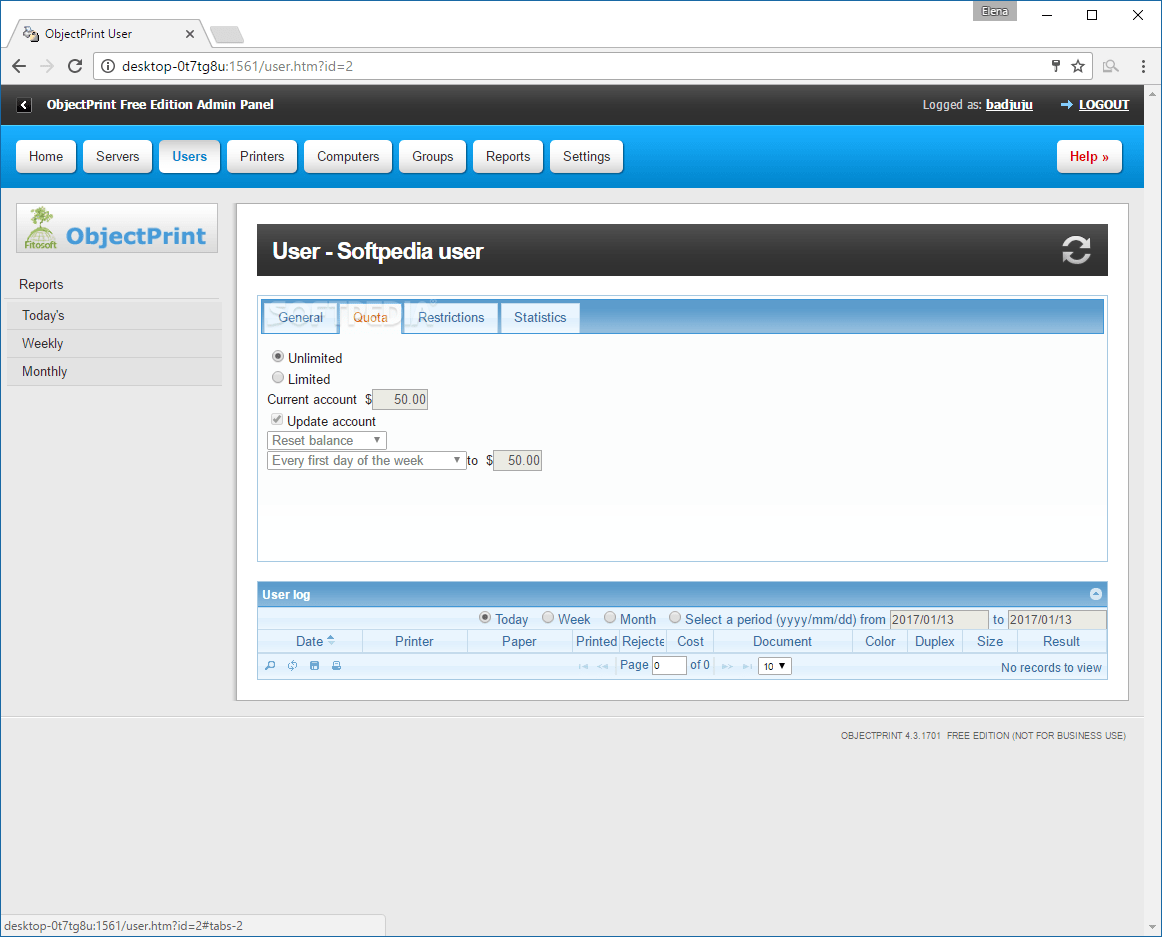Select the Unlimited quota option
Image resolution: width=1162 pixels, height=937 pixels.
278,357
